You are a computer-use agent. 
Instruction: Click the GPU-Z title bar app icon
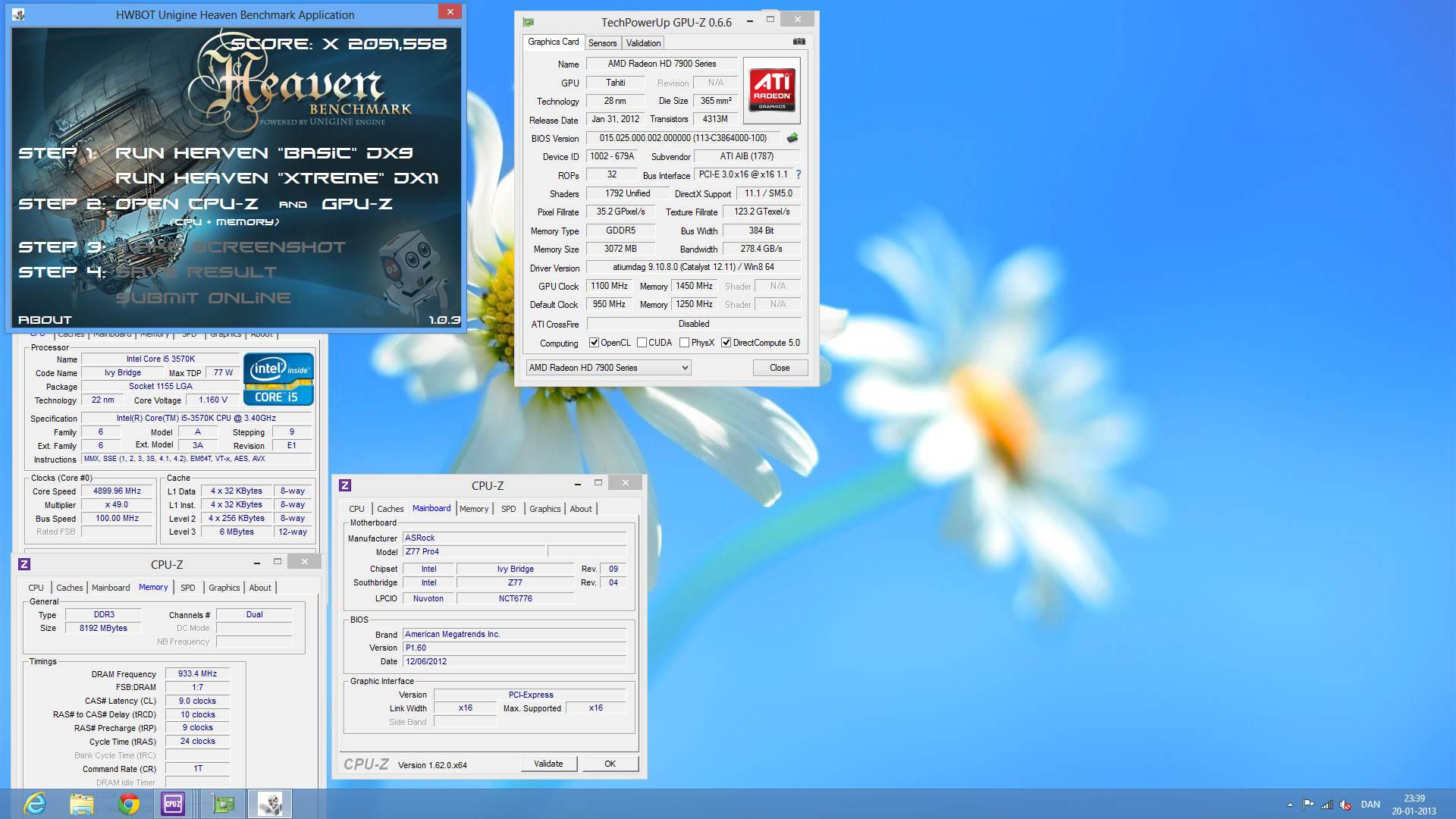[529, 22]
